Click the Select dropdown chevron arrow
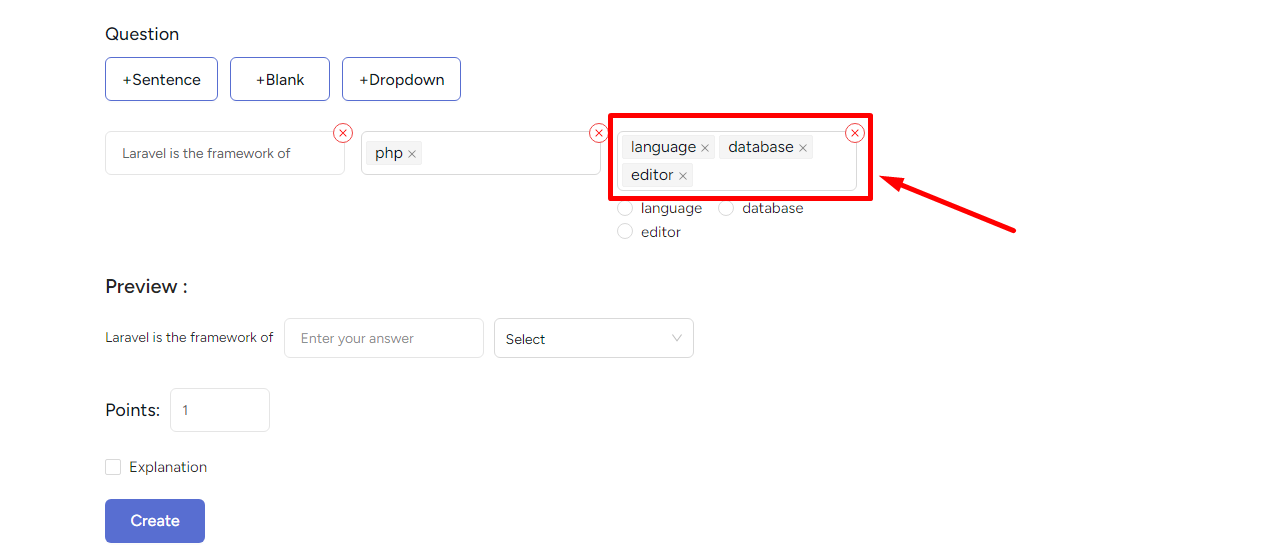This screenshot has width=1263, height=556. [x=677, y=338]
